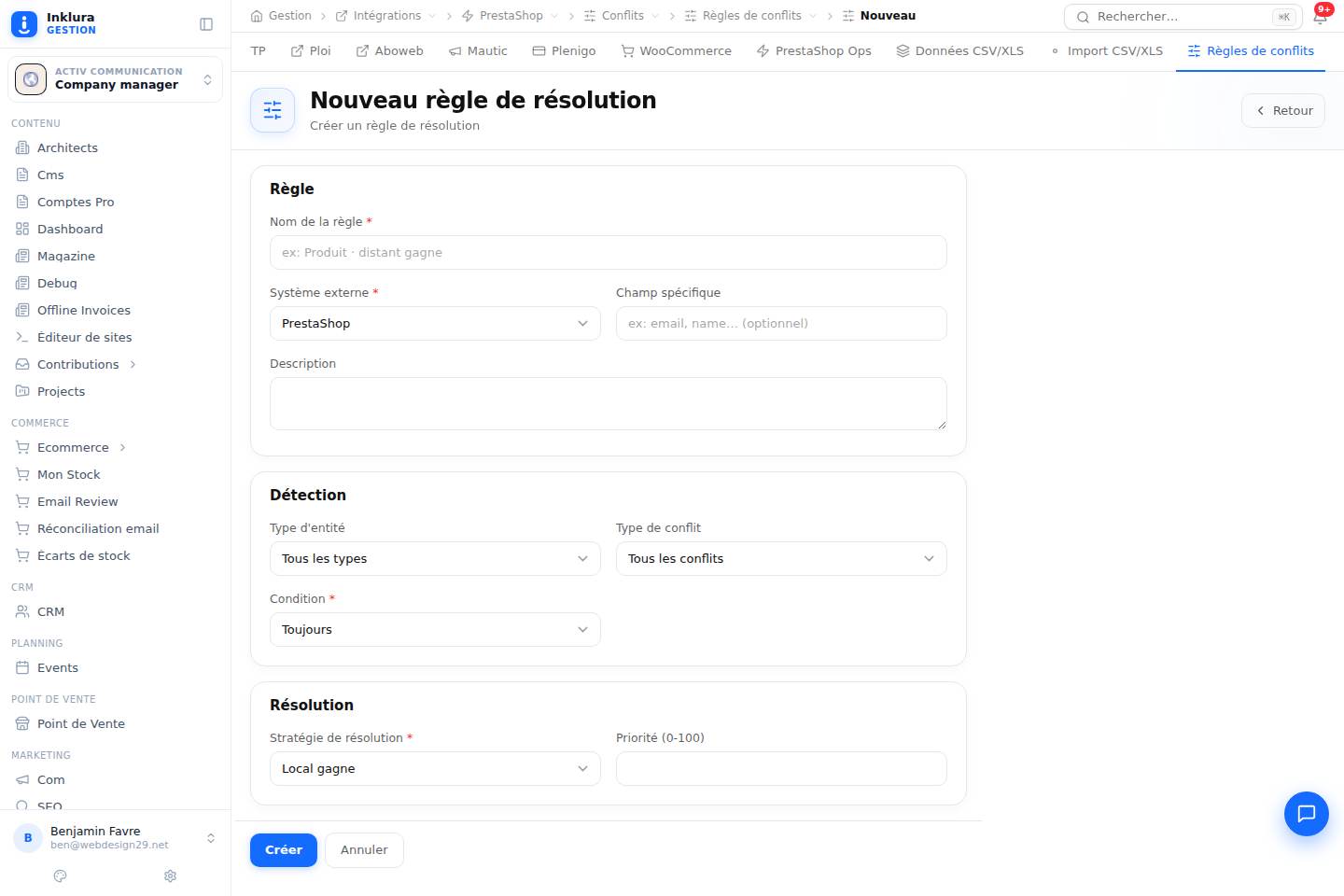Image resolution: width=1344 pixels, height=896 pixels.
Task: Open notifications bell with 9+ badge
Action: [1321, 16]
